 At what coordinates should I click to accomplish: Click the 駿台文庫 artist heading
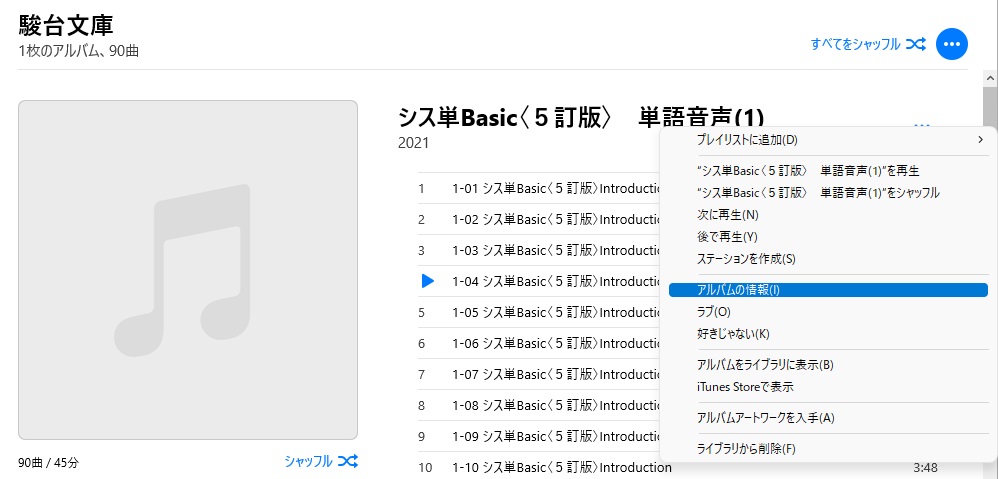[x=66, y=25]
